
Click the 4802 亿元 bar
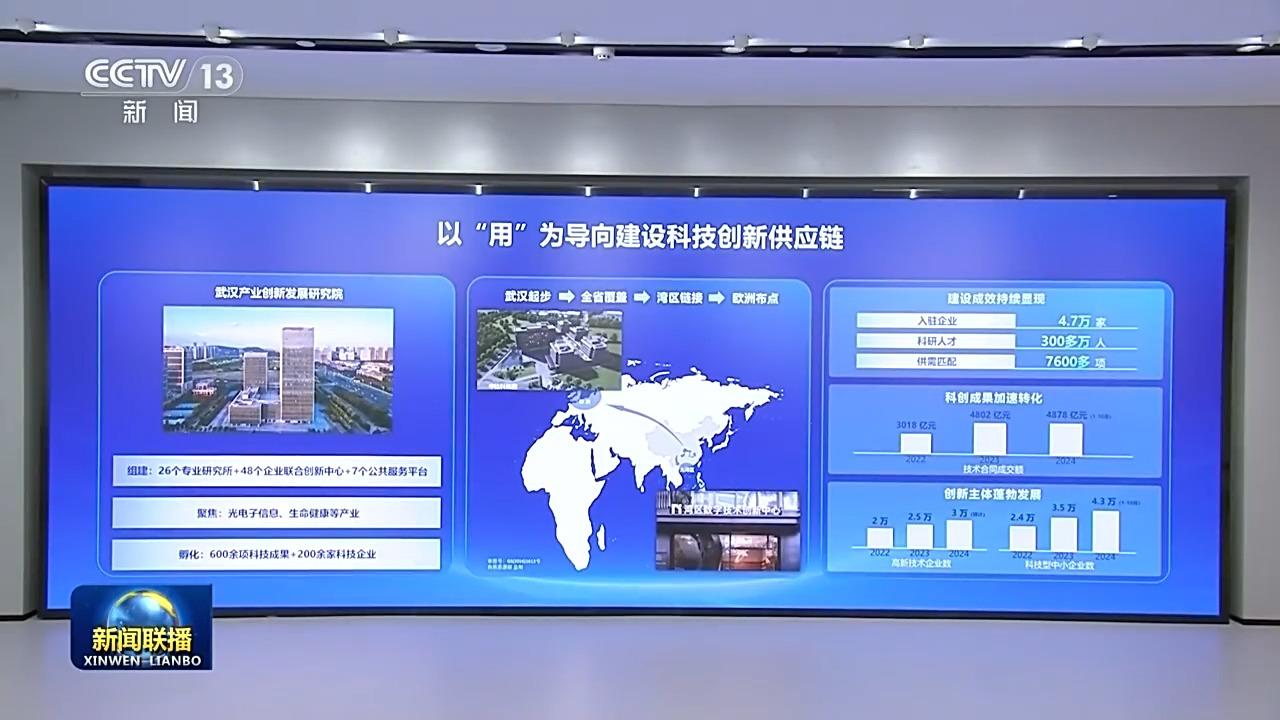click(x=990, y=438)
